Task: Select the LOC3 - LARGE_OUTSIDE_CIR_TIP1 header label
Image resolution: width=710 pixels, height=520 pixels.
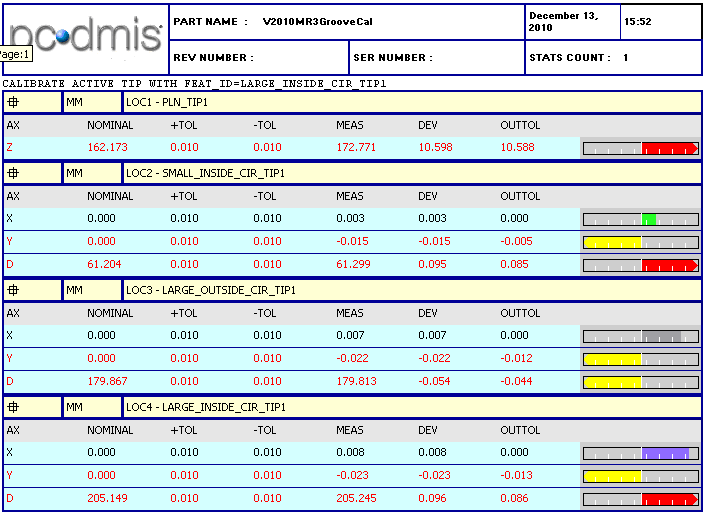Action: pos(204,290)
